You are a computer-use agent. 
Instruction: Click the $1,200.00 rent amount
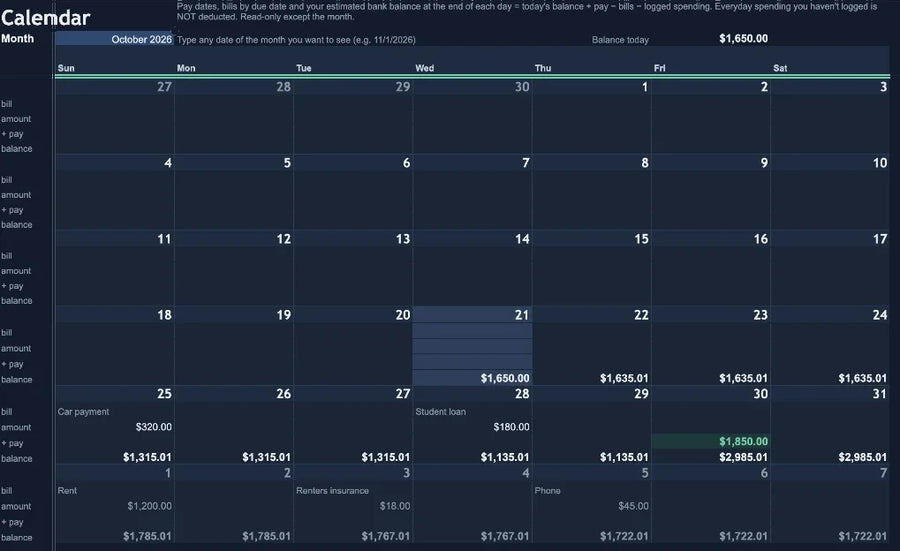(x=149, y=506)
